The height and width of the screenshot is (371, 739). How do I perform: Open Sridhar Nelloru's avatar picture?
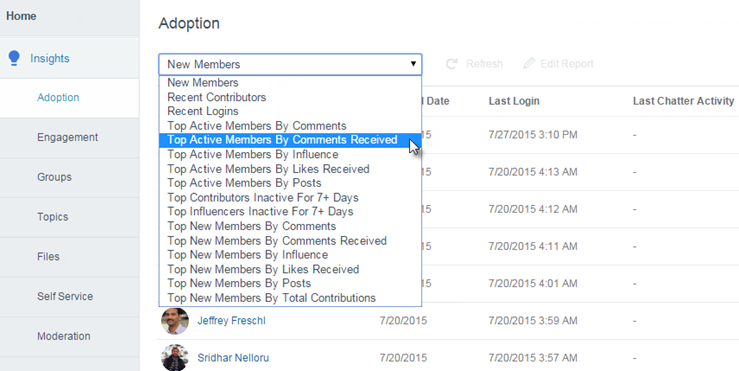(x=175, y=358)
